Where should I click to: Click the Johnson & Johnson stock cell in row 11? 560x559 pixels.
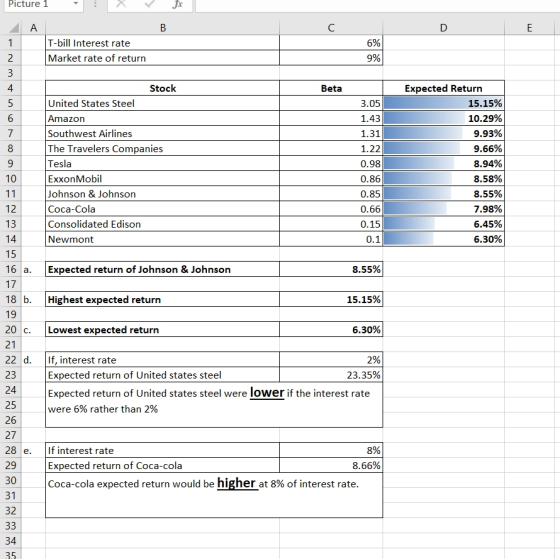pyautogui.click(x=162, y=194)
